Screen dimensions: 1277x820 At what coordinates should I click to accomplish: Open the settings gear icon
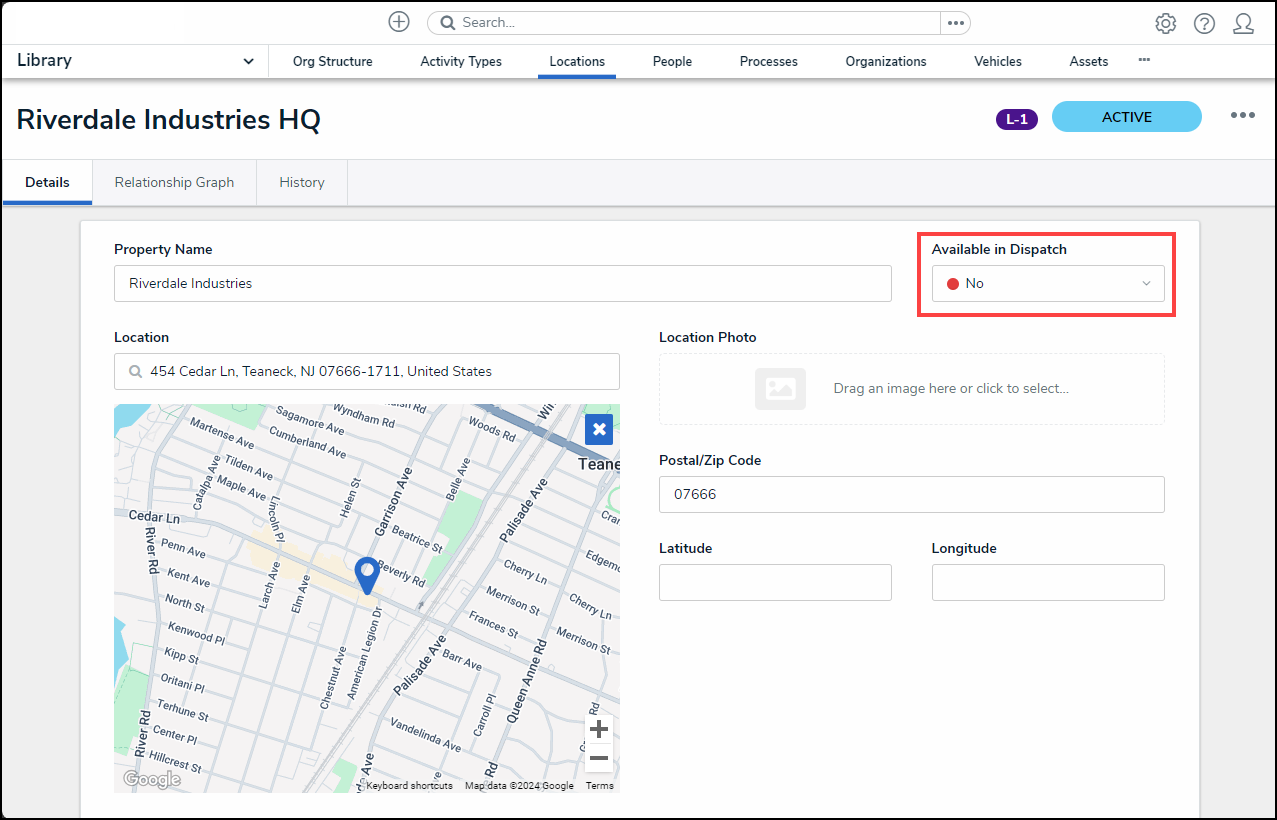1165,24
